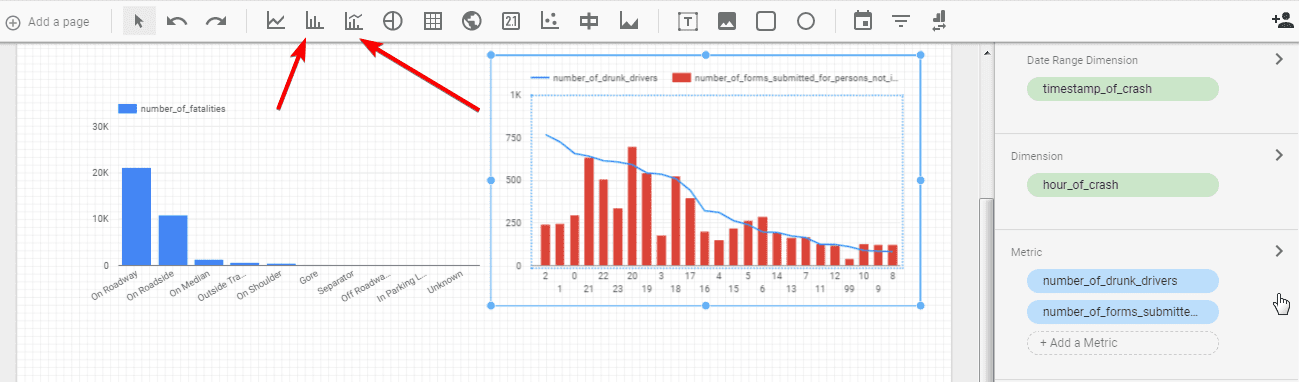Insert a text box
This screenshot has width=1299, height=382.
pyautogui.click(x=687, y=21)
